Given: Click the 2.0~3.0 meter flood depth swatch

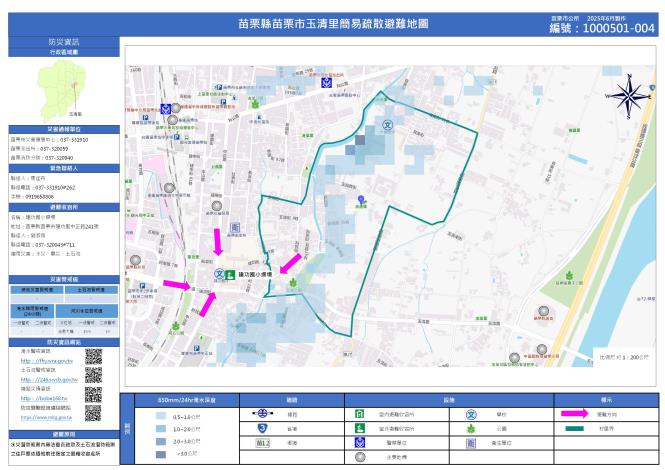Looking at the screenshot, I should pyautogui.click(x=149, y=441).
